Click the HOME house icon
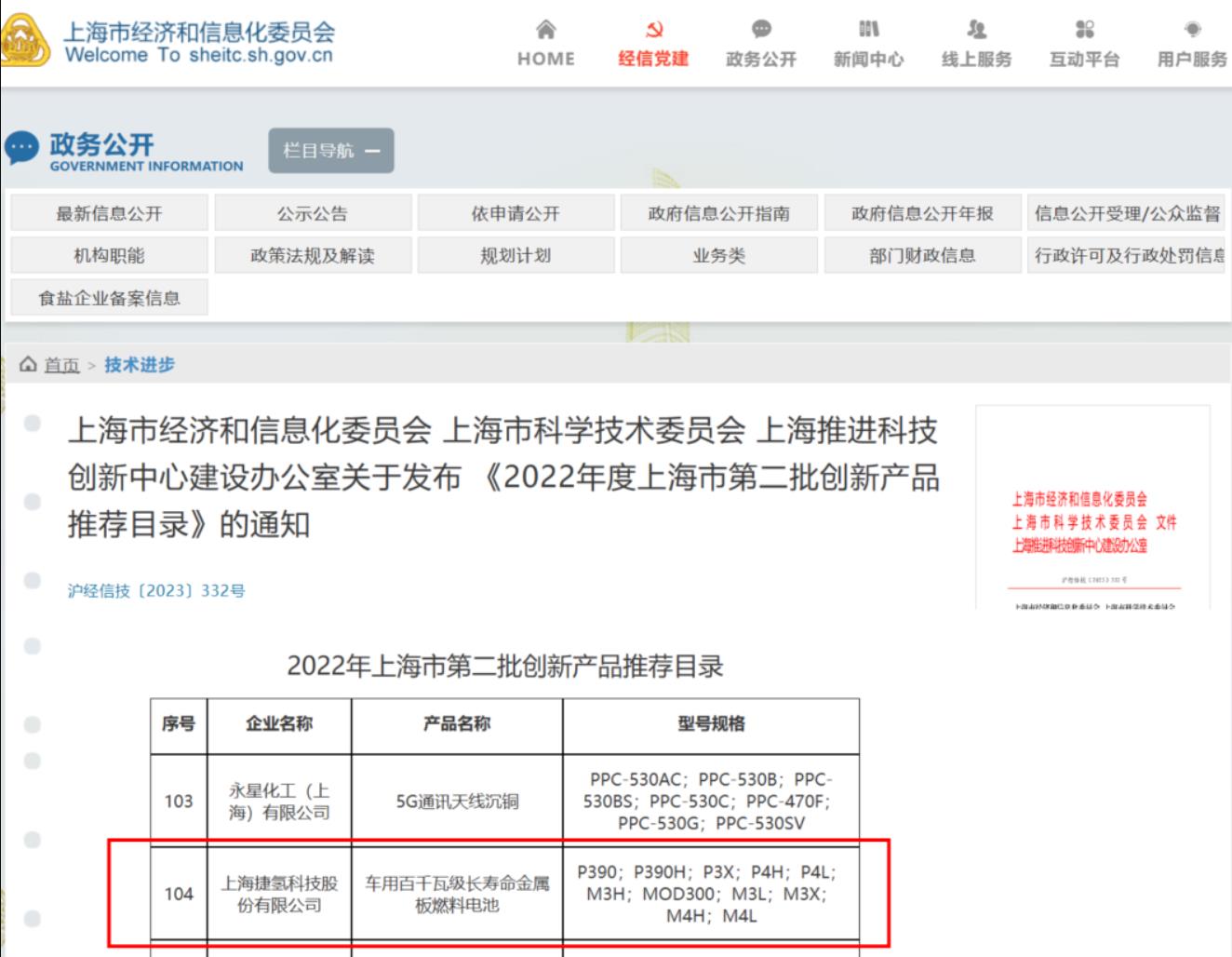The height and width of the screenshot is (957, 1232). (543, 31)
